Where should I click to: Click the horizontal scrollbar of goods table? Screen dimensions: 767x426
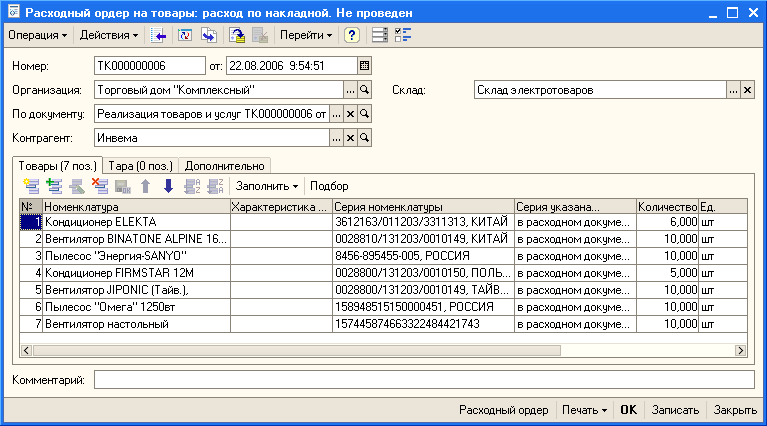coord(384,350)
